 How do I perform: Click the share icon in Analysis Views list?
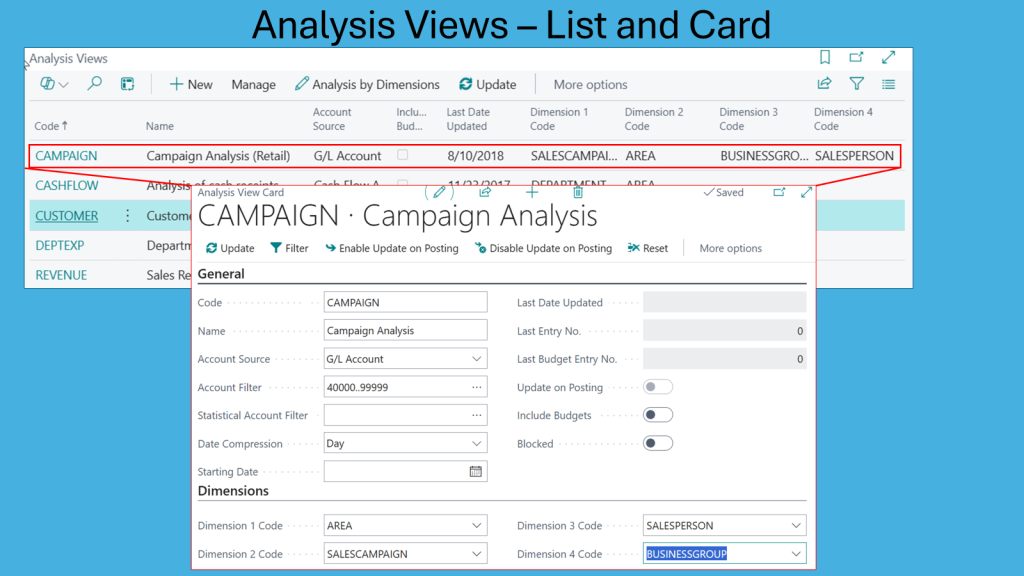pos(825,84)
